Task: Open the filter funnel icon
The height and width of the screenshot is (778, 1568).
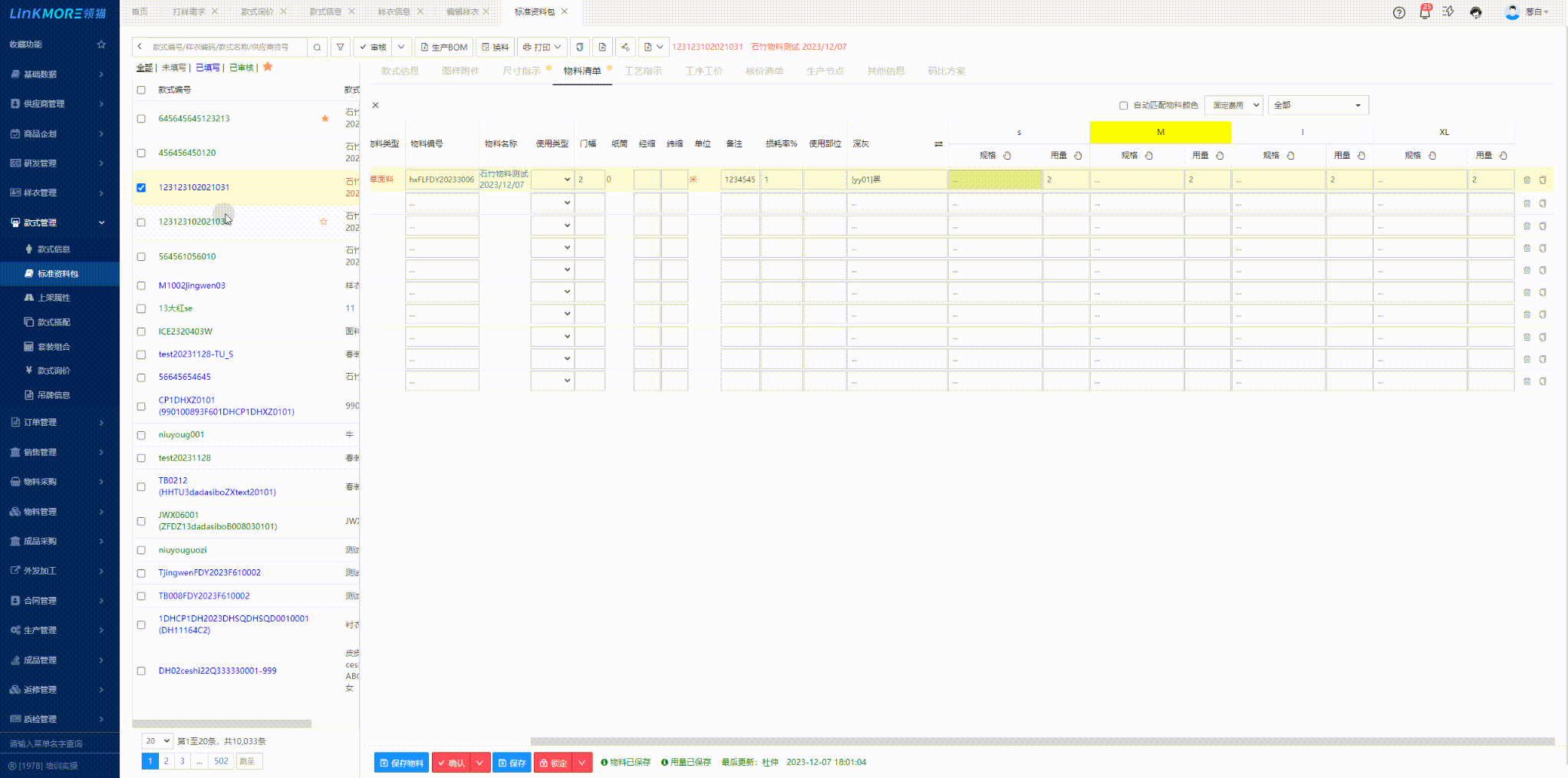Action: click(x=341, y=47)
